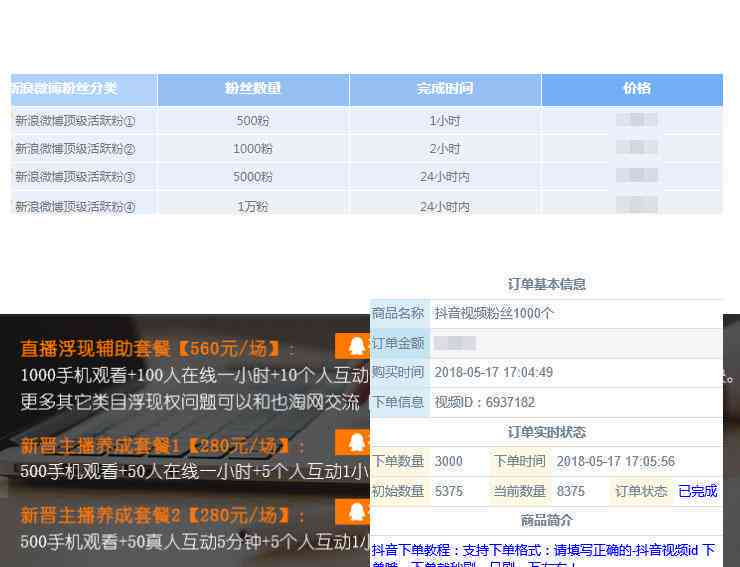740x567 pixels.
Task: Click the 5000粉 quantity cell
Action: click(x=253, y=177)
